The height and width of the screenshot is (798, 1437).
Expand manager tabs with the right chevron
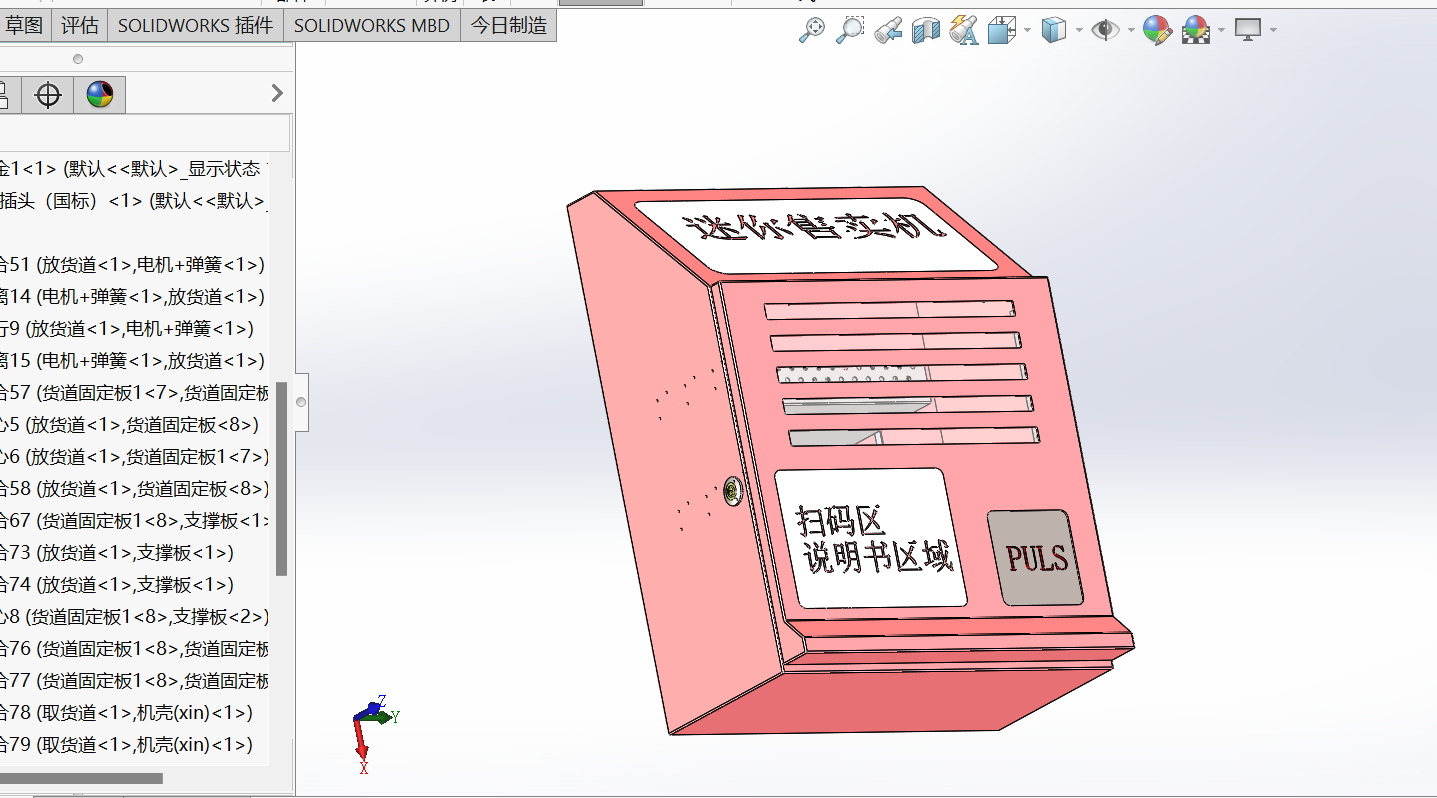[277, 94]
